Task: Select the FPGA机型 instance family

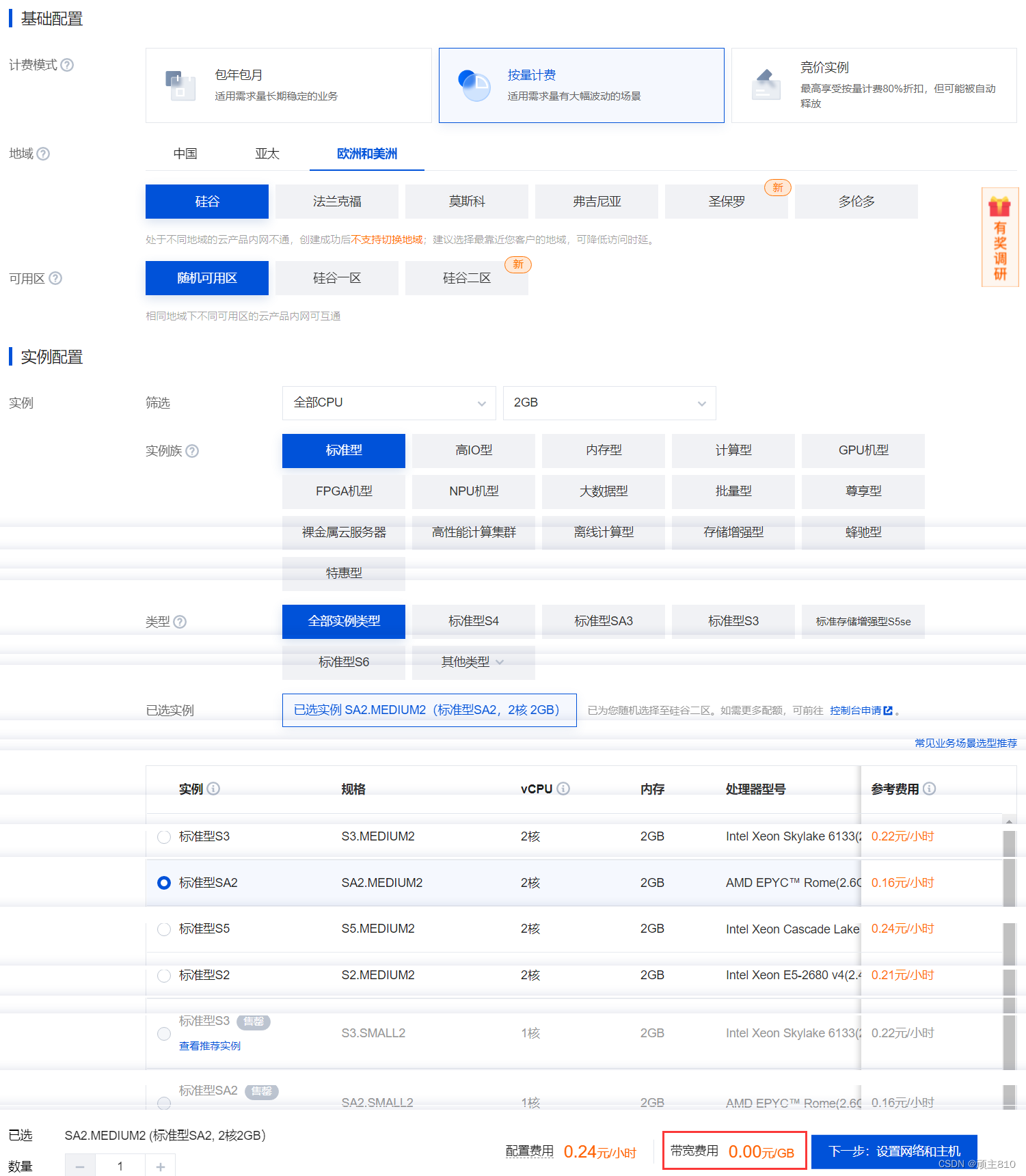Action: (344, 492)
